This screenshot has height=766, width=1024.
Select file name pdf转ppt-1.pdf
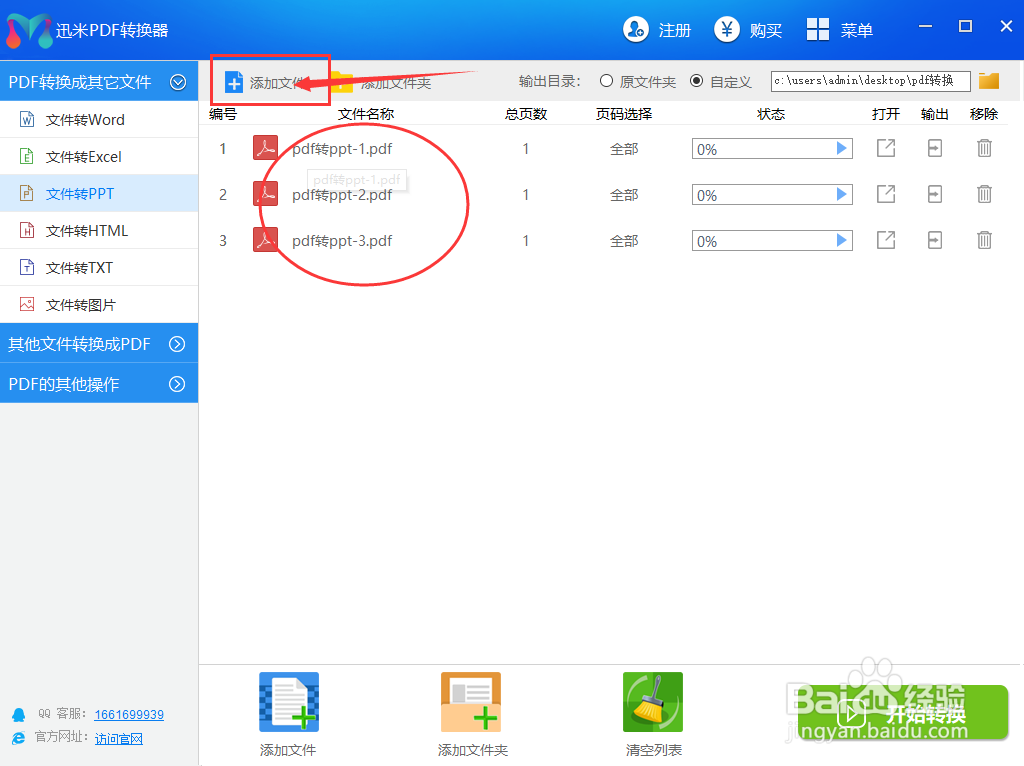pyautogui.click(x=342, y=149)
